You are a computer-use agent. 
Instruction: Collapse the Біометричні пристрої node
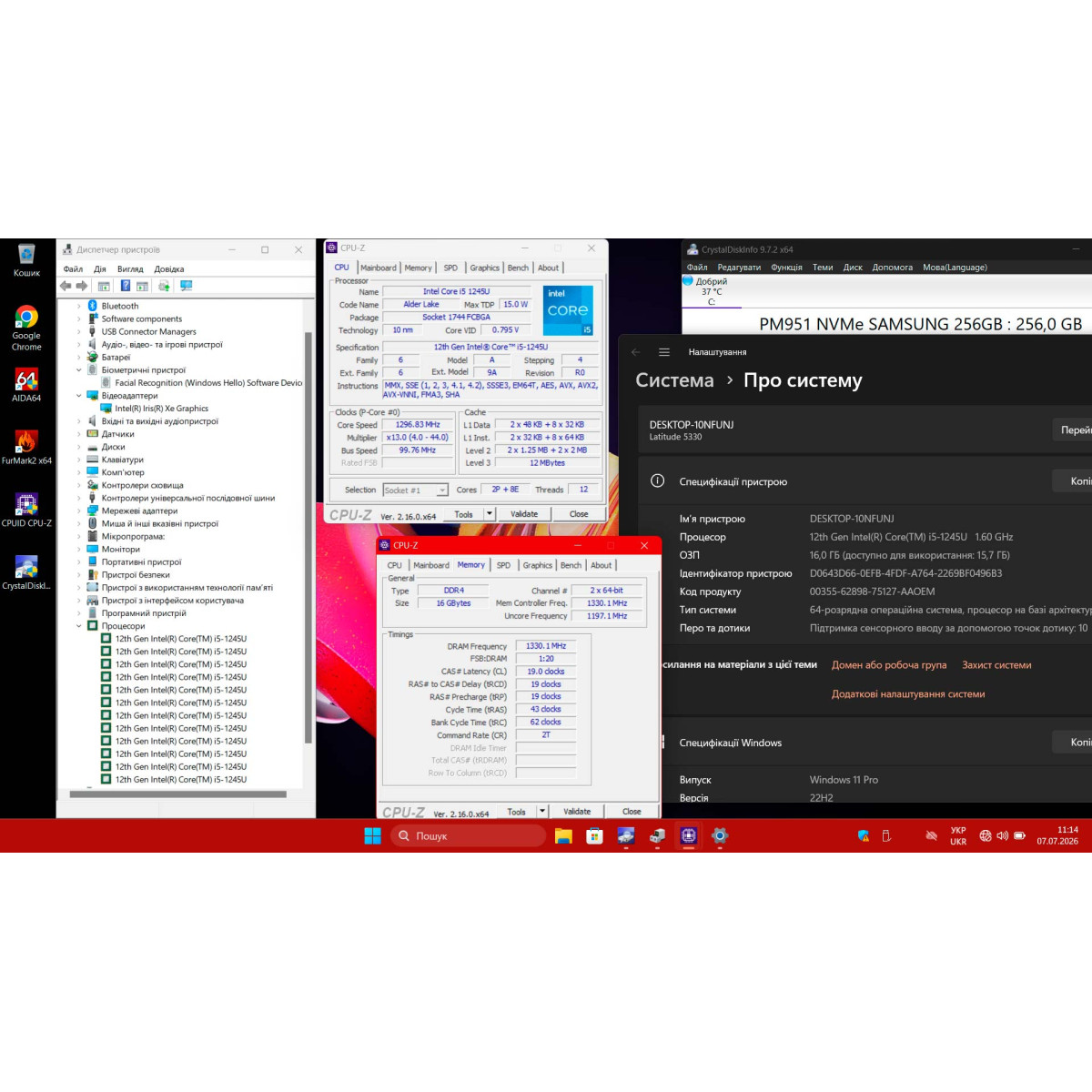(x=79, y=370)
